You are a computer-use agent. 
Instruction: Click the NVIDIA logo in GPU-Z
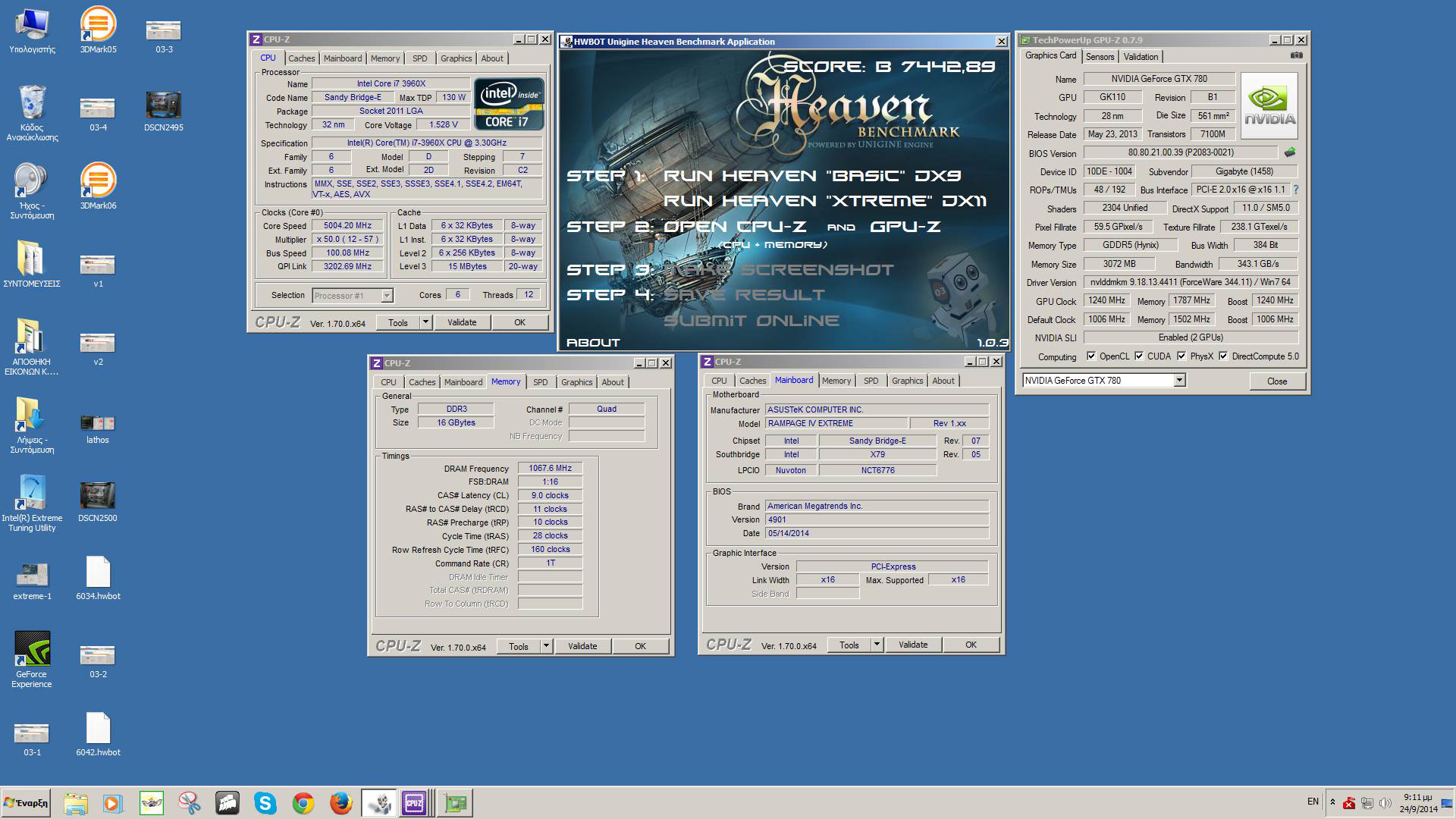[x=1269, y=105]
